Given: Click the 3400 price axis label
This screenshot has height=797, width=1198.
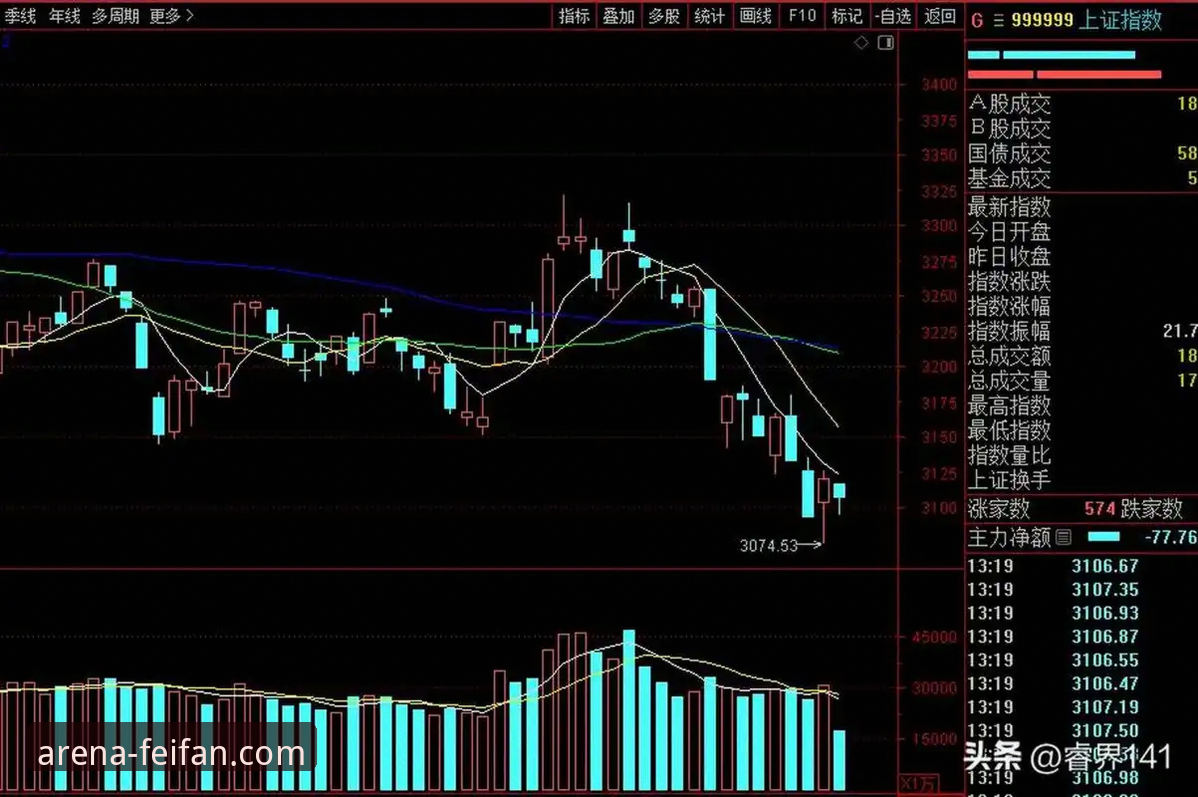Looking at the screenshot, I should coord(939,85).
